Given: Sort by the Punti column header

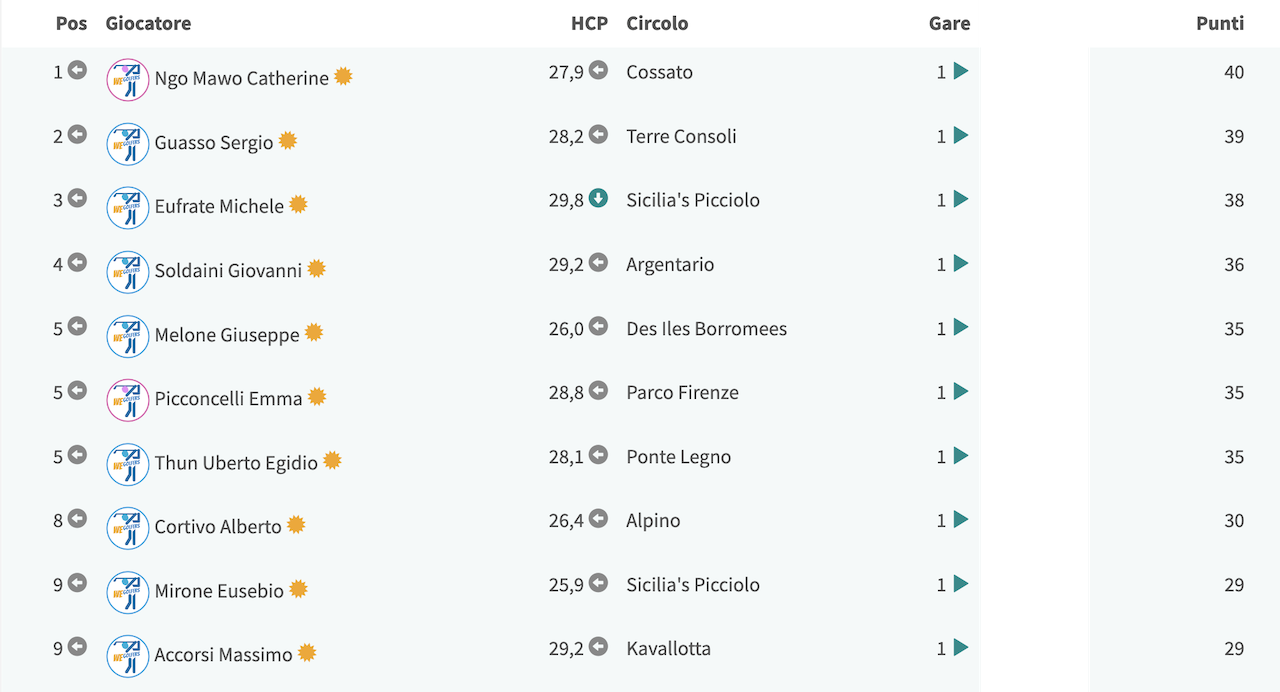Looking at the screenshot, I should [x=1220, y=23].
